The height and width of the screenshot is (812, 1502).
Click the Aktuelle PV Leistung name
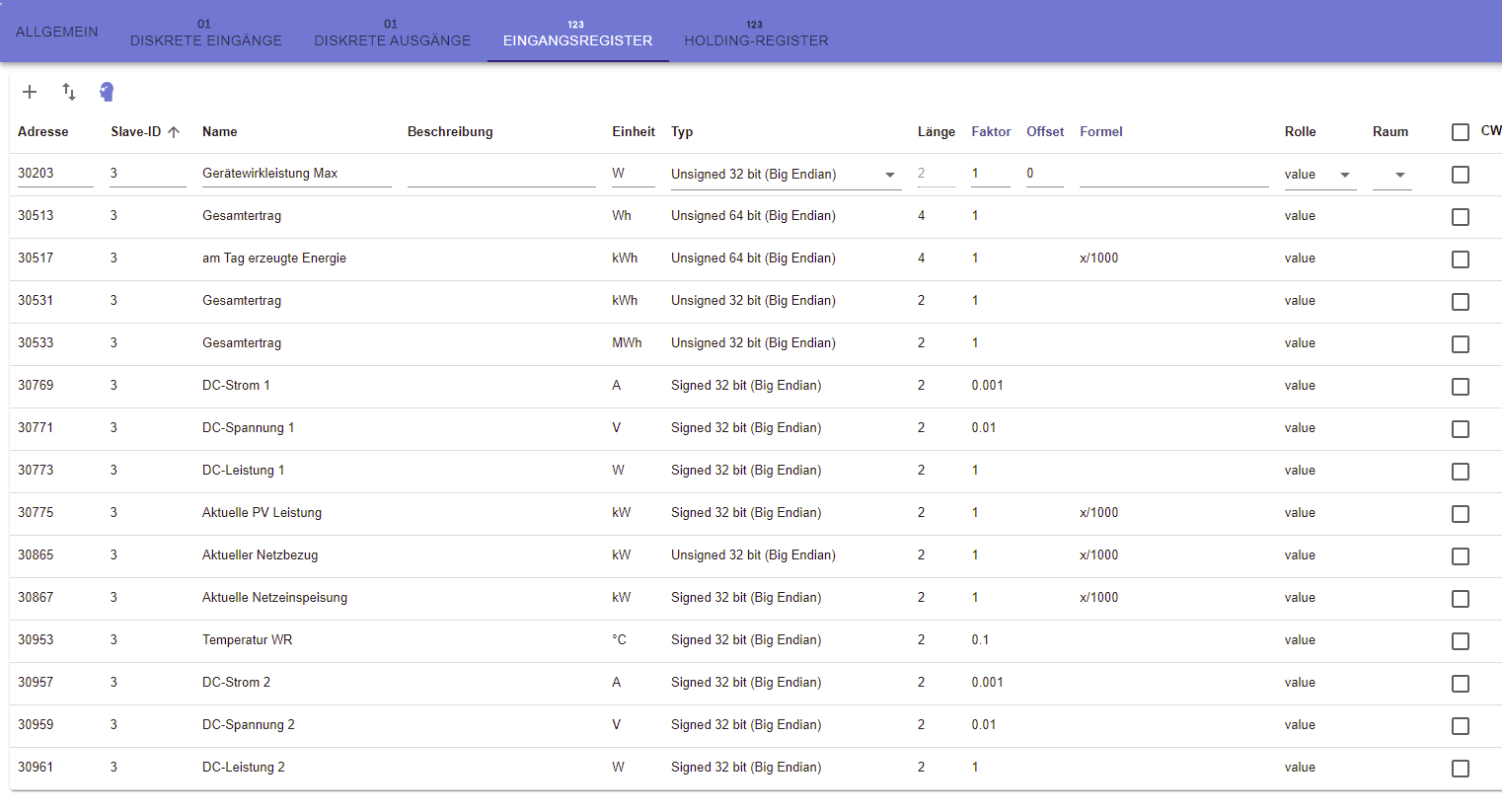[x=262, y=513]
